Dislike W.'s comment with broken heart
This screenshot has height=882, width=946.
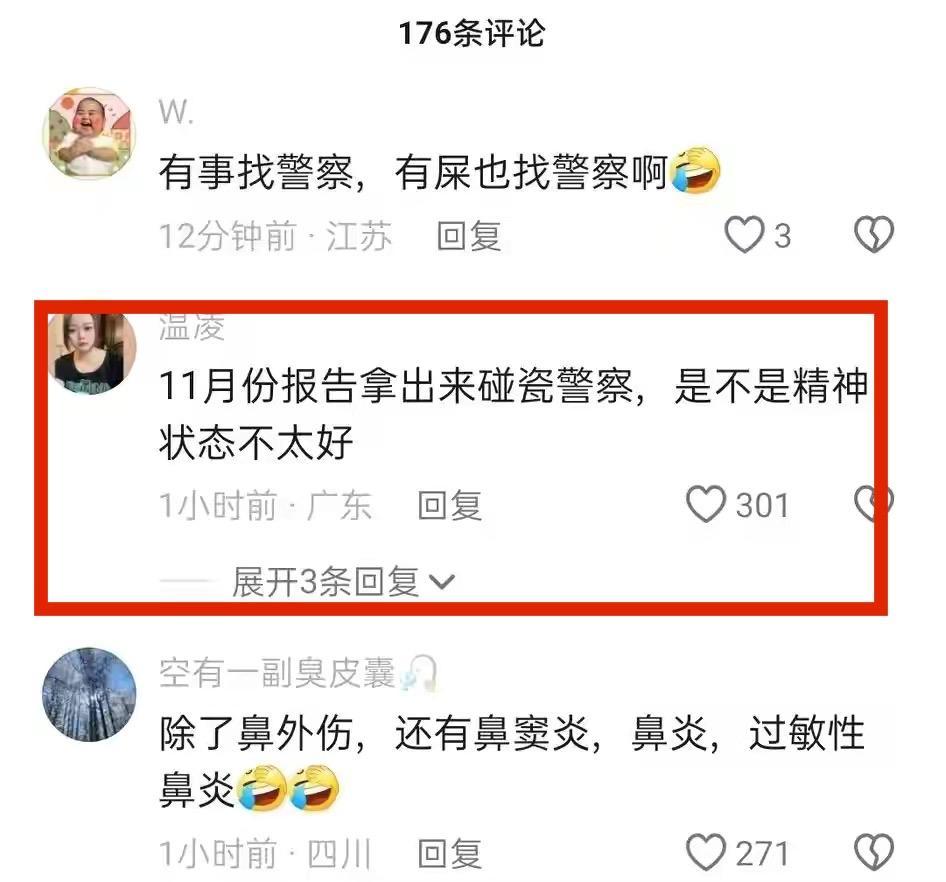[873, 234]
